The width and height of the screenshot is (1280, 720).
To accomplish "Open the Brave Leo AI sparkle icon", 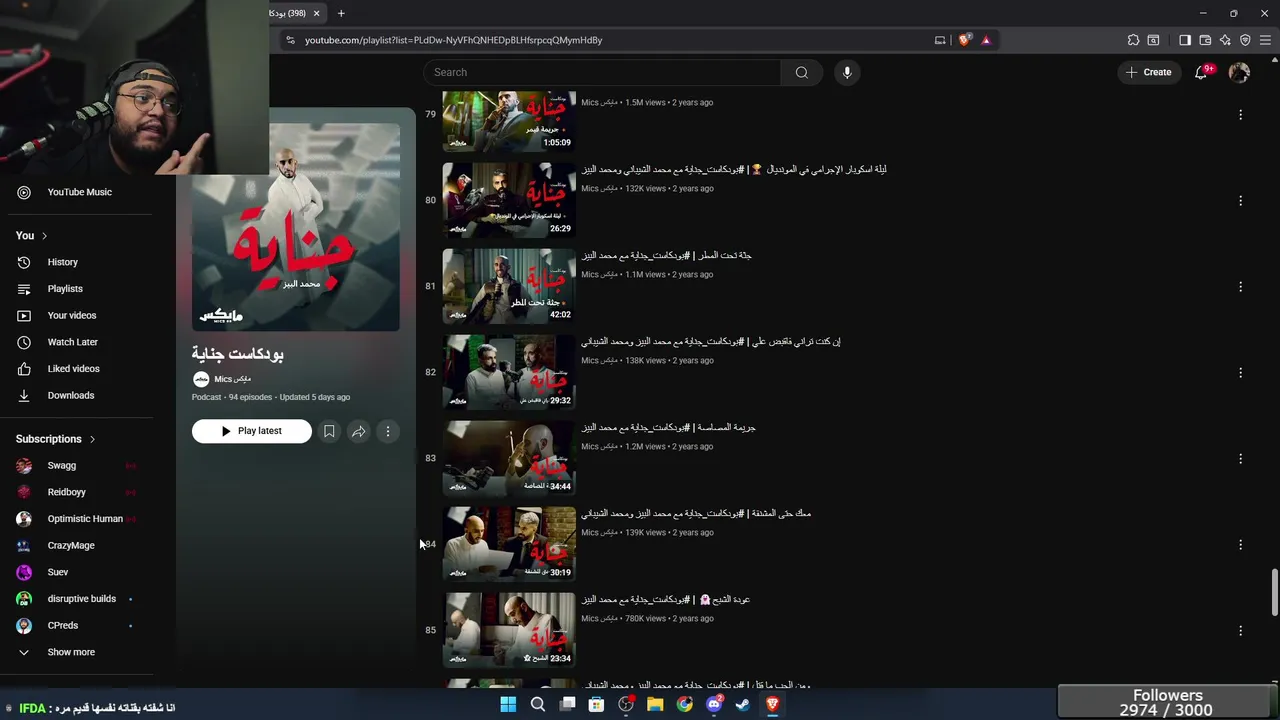I will [1225, 40].
